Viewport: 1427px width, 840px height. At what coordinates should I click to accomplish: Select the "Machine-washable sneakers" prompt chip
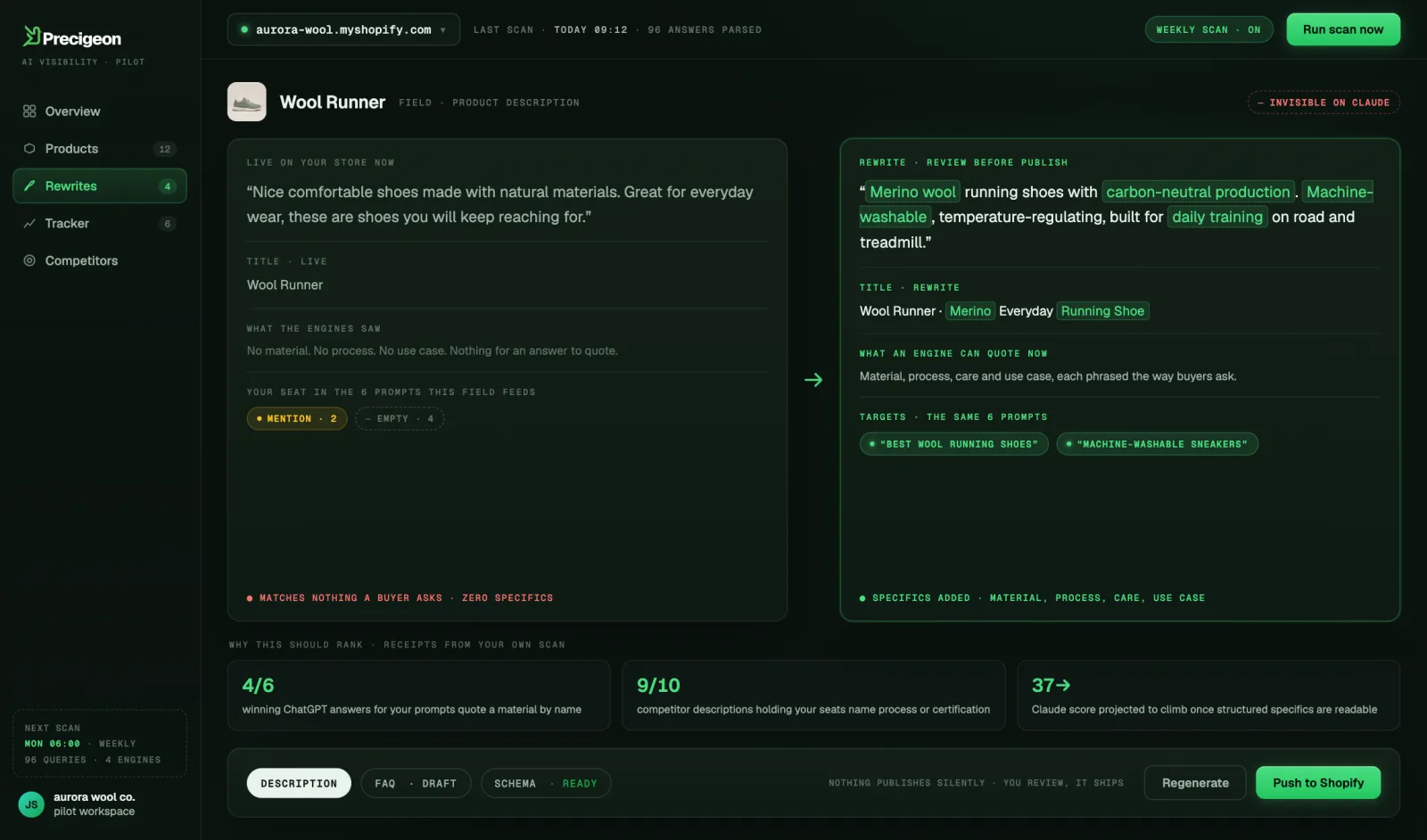[1157, 444]
